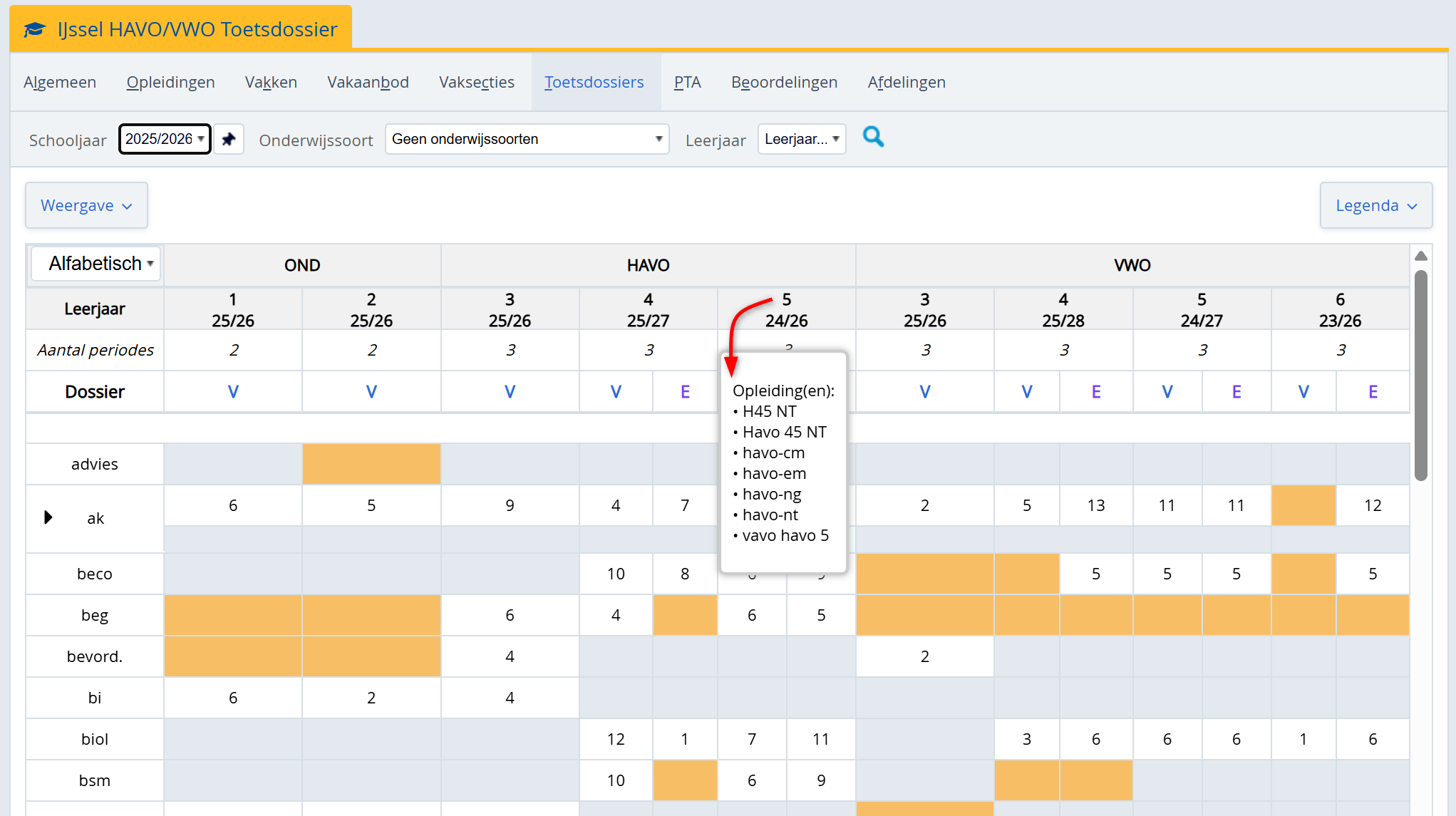
Task: Open the Leerjaar dropdown
Action: coord(801,139)
